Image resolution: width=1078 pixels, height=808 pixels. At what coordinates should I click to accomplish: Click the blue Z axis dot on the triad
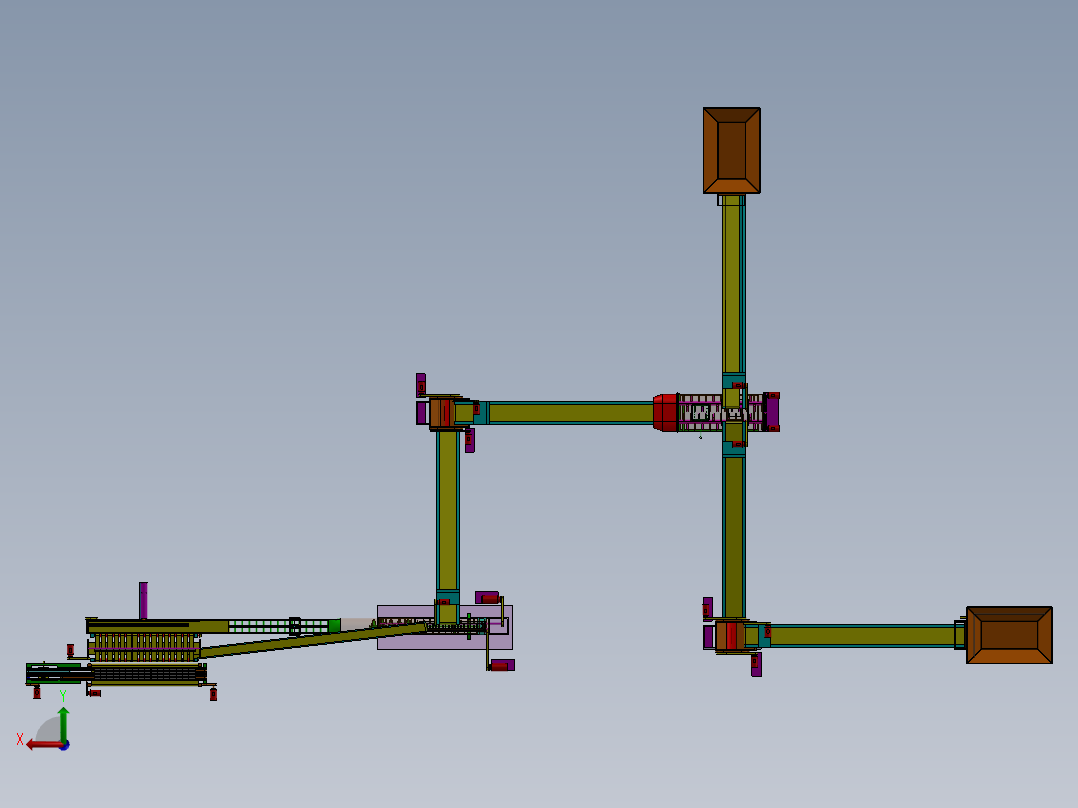pyautogui.click(x=65, y=745)
